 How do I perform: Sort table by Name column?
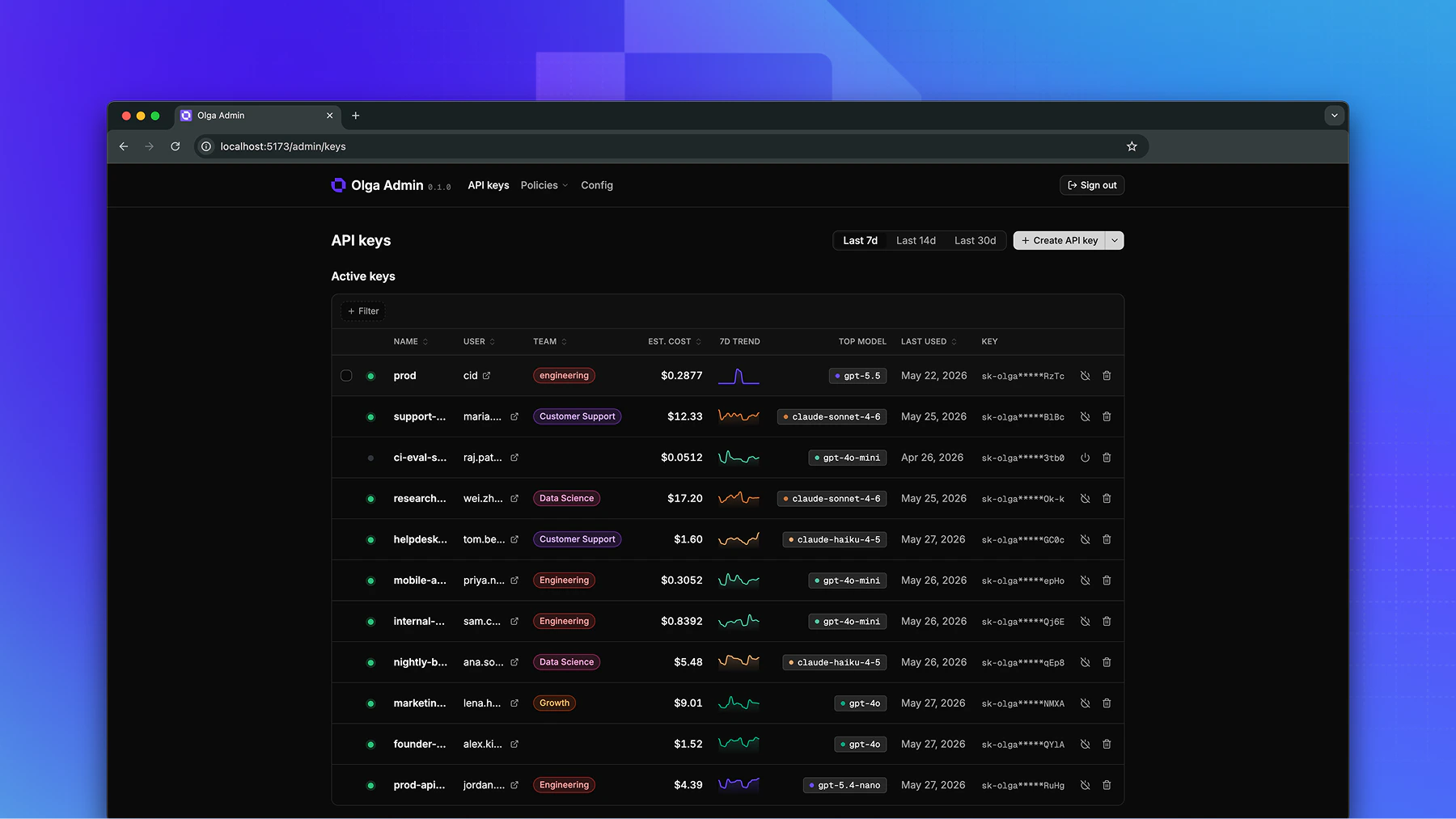(x=411, y=341)
